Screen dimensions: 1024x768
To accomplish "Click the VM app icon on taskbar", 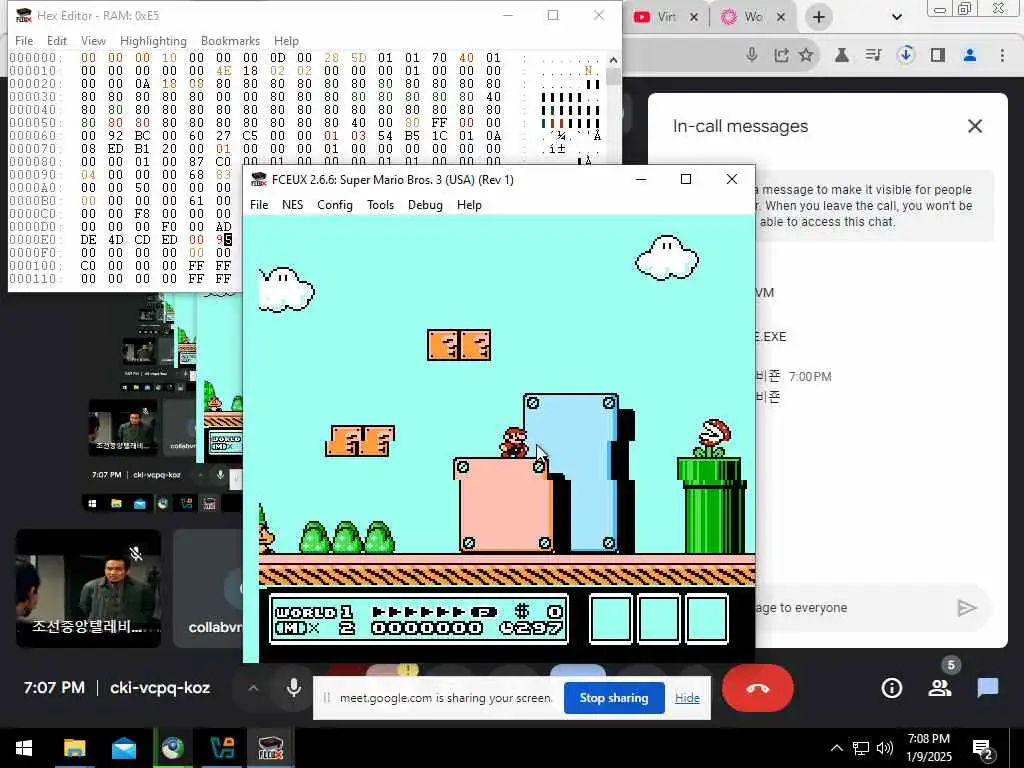I will tap(221, 748).
